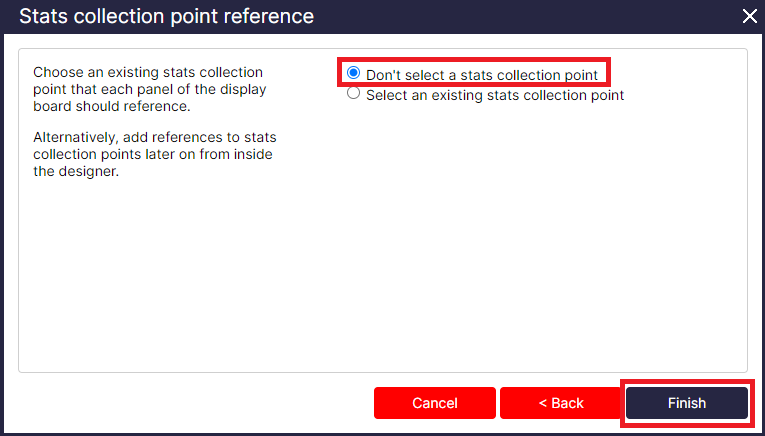Go to previous step with < Back

coord(560,403)
